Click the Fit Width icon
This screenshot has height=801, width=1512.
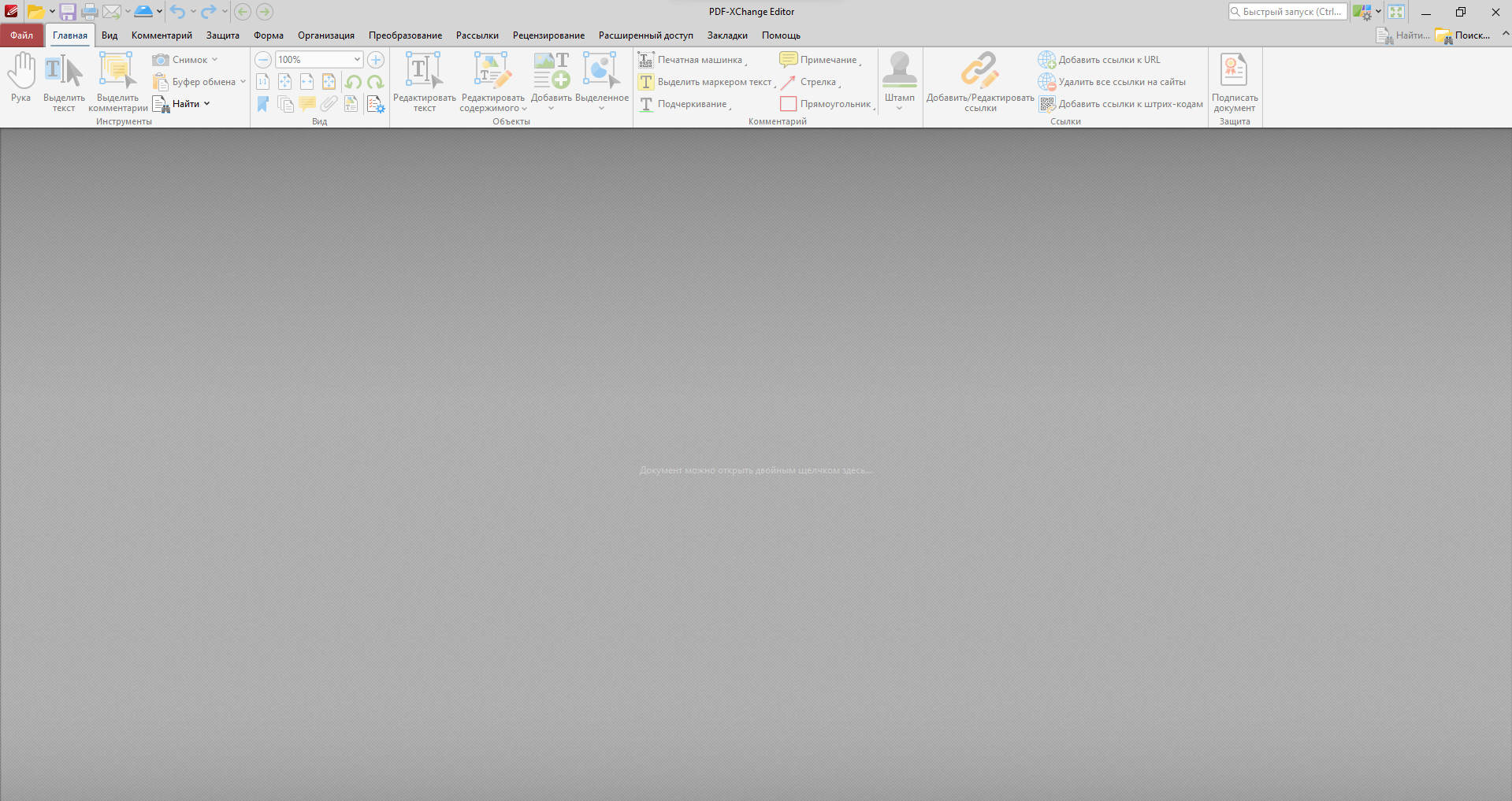pyautogui.click(x=307, y=82)
